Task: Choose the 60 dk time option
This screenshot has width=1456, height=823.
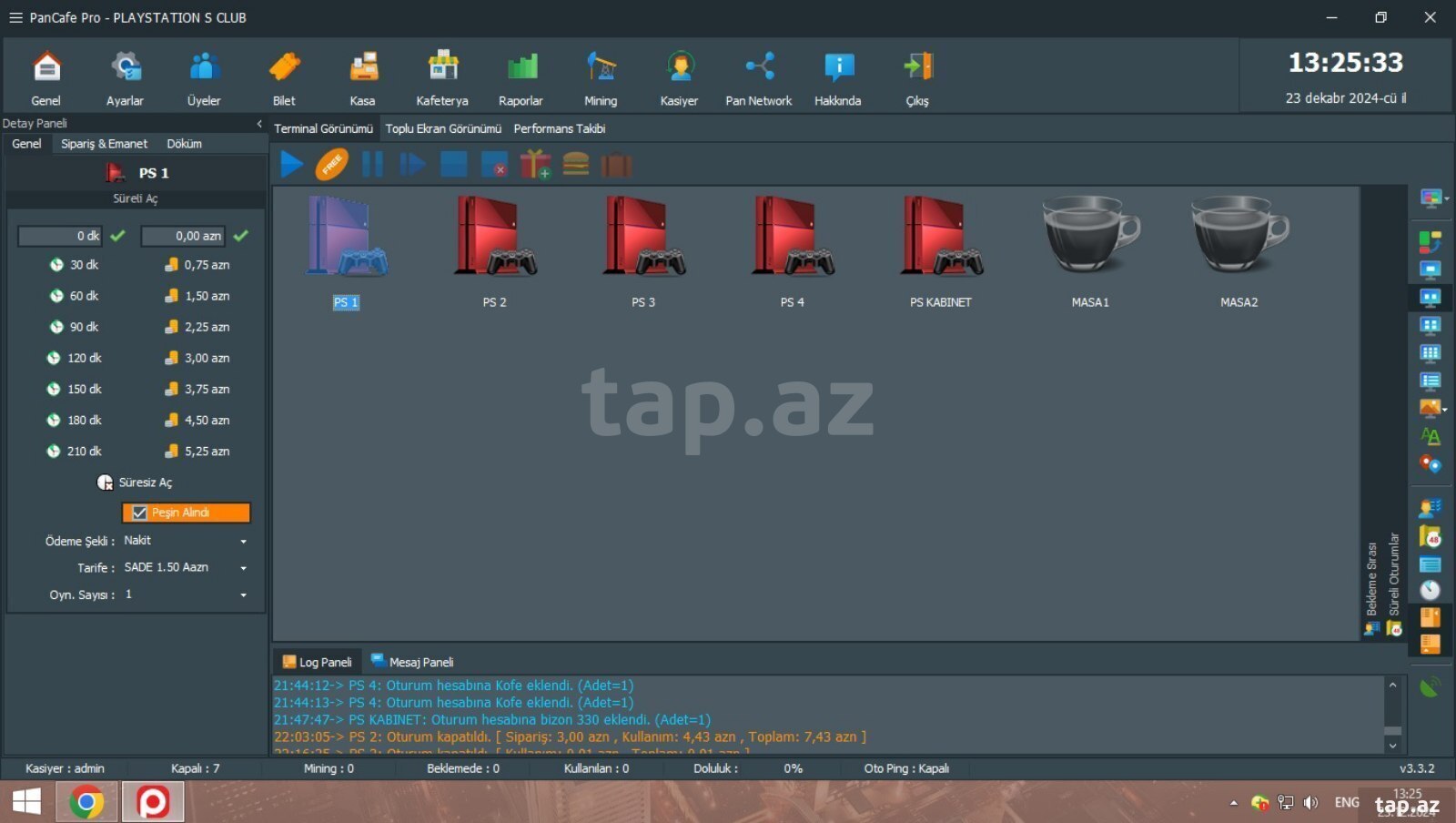Action: coord(75,296)
